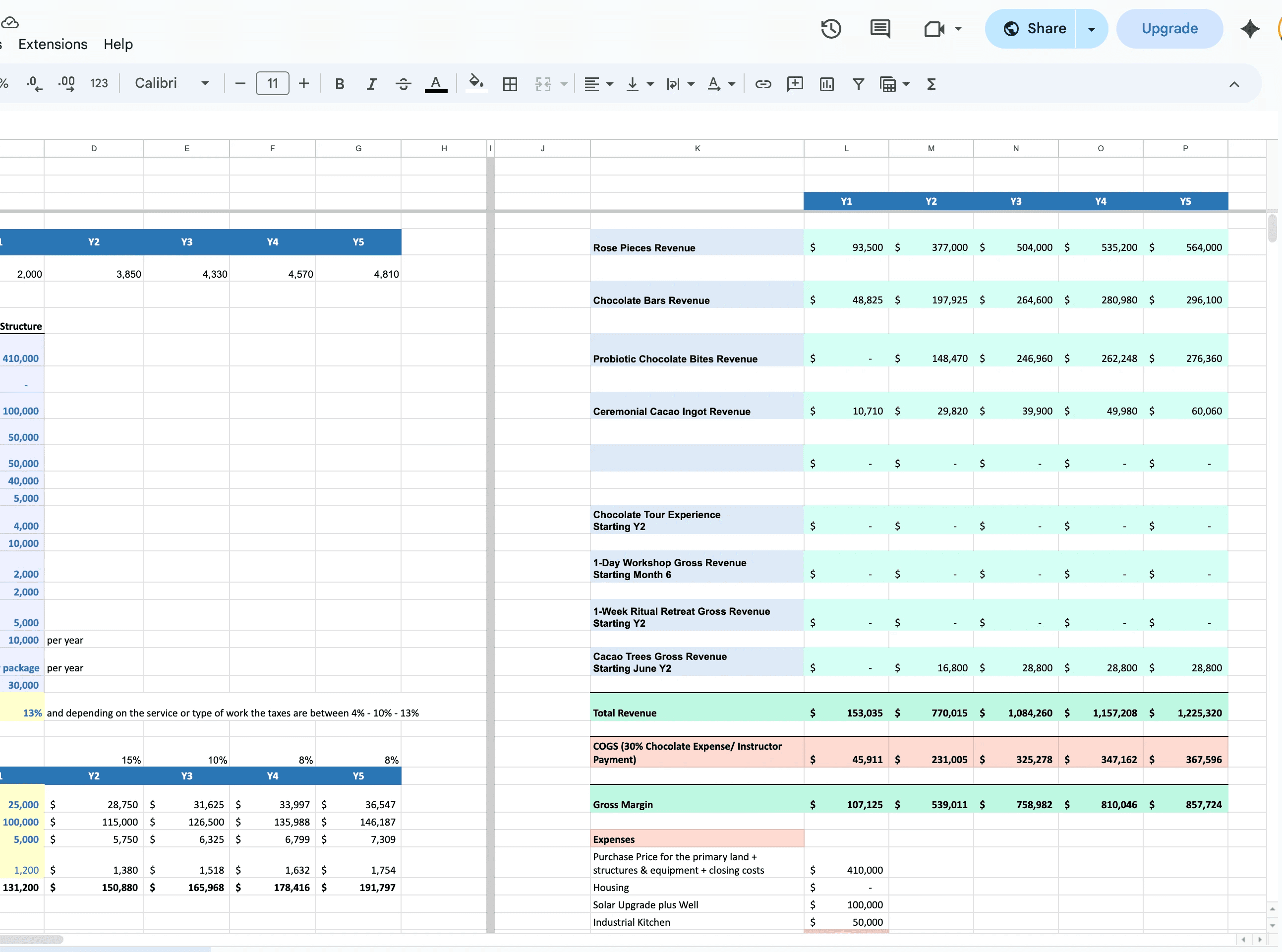Click the insert link icon
Image resolution: width=1282 pixels, height=952 pixels.
(763, 84)
